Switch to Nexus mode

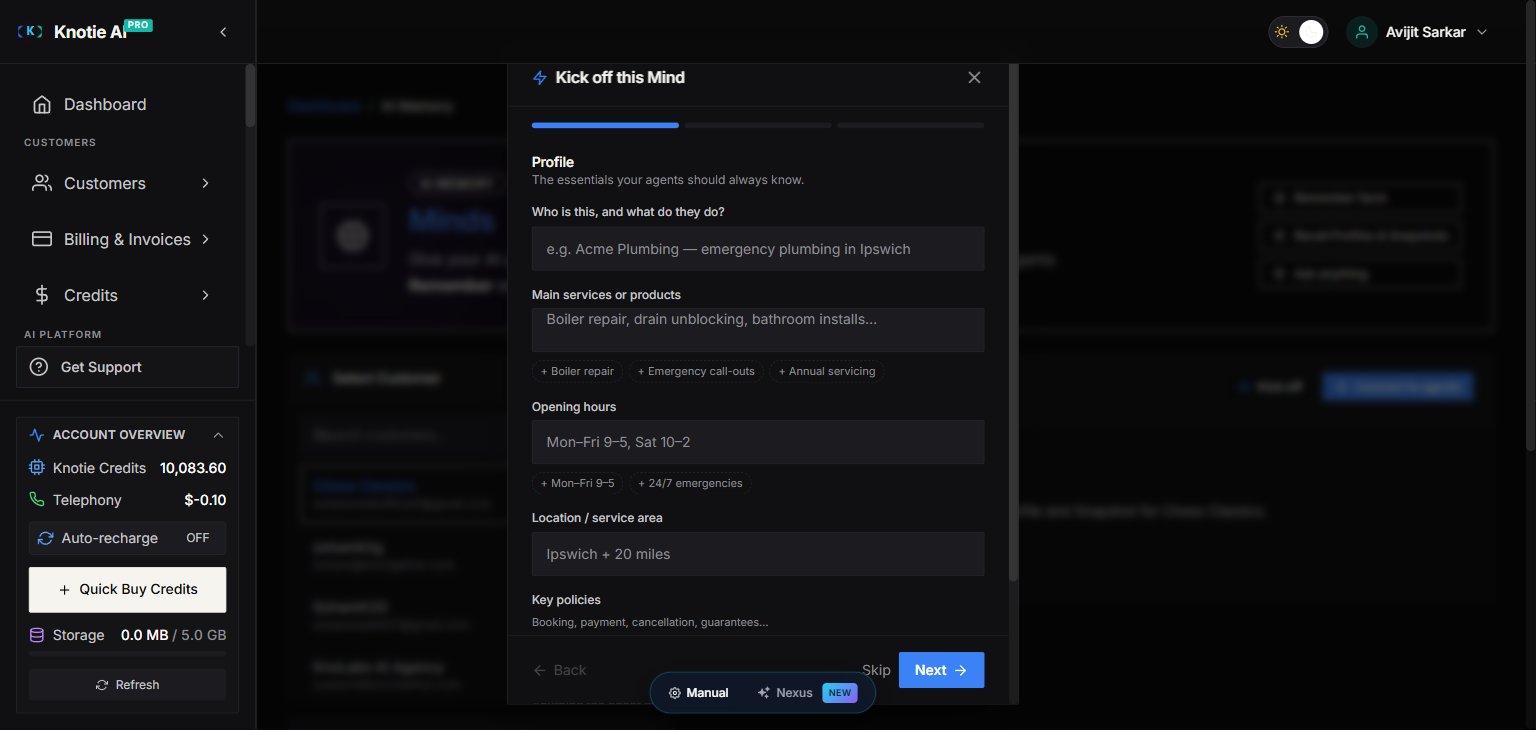[x=806, y=692]
